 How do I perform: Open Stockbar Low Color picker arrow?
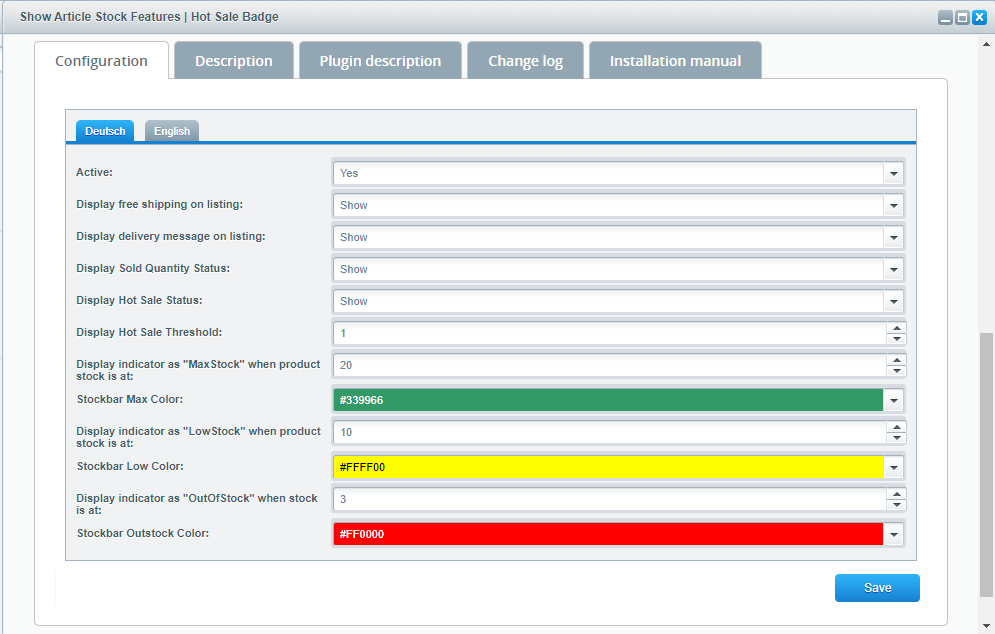(x=893, y=467)
